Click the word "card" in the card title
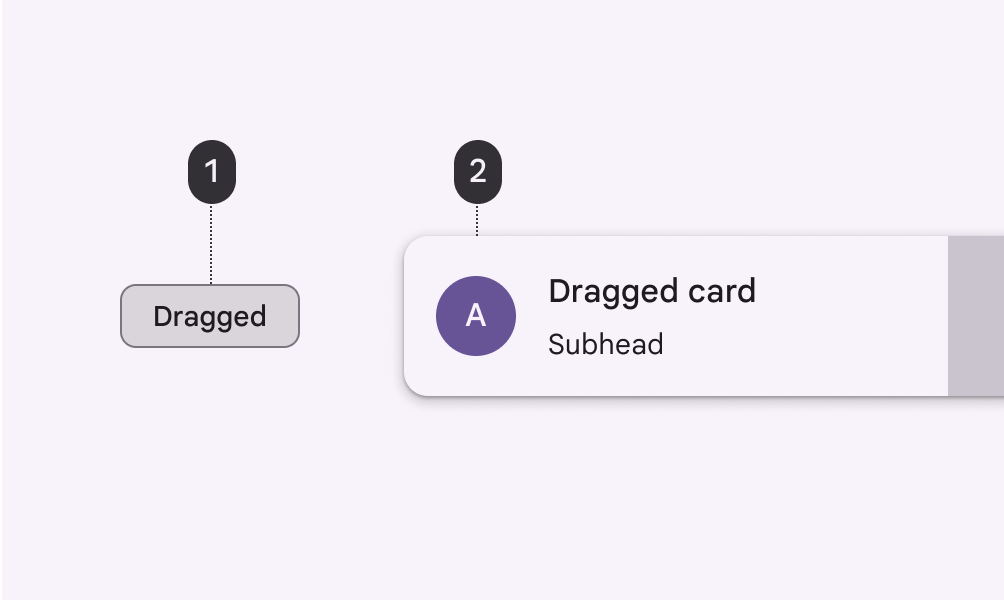1004x600 pixels. [720, 291]
